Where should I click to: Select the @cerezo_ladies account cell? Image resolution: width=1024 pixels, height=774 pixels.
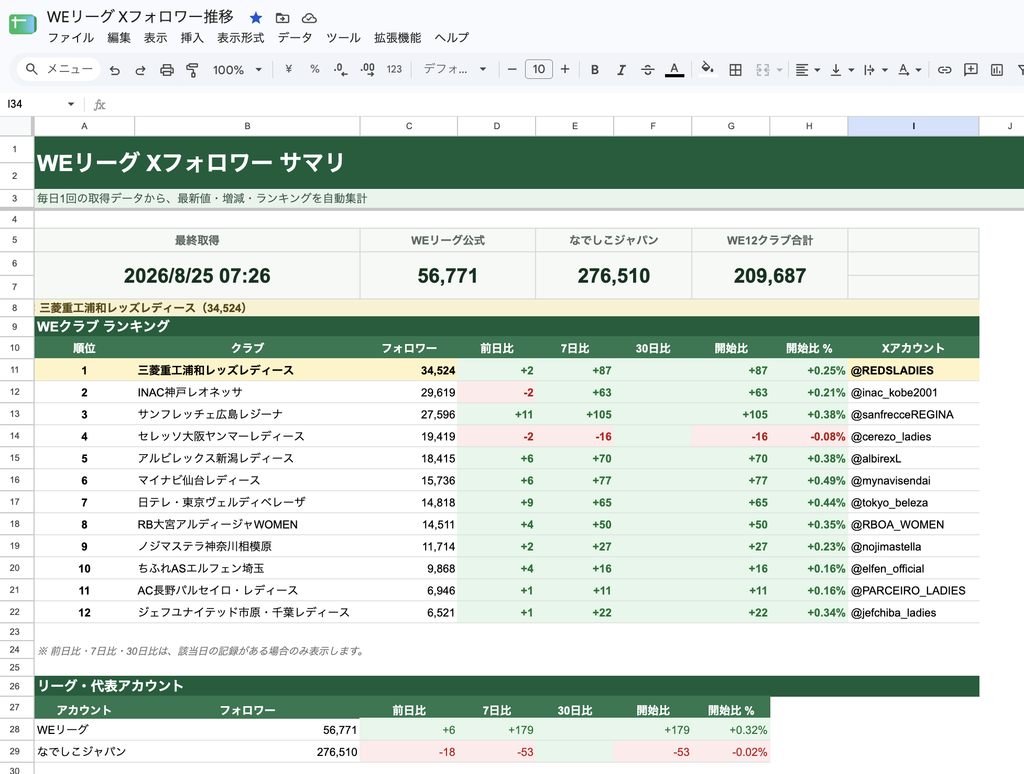pyautogui.click(x=913, y=436)
